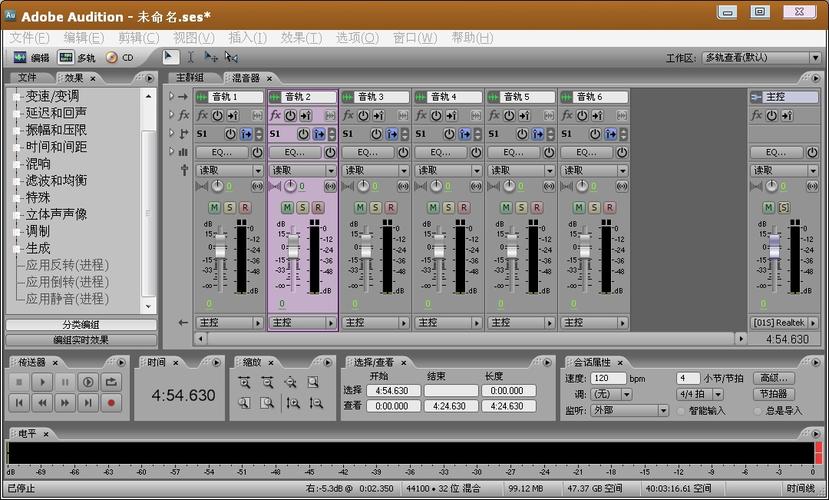Viewport: 829px width, 500px height.
Task: Jump to the beginning with the go-to-start button
Action: 19,403
